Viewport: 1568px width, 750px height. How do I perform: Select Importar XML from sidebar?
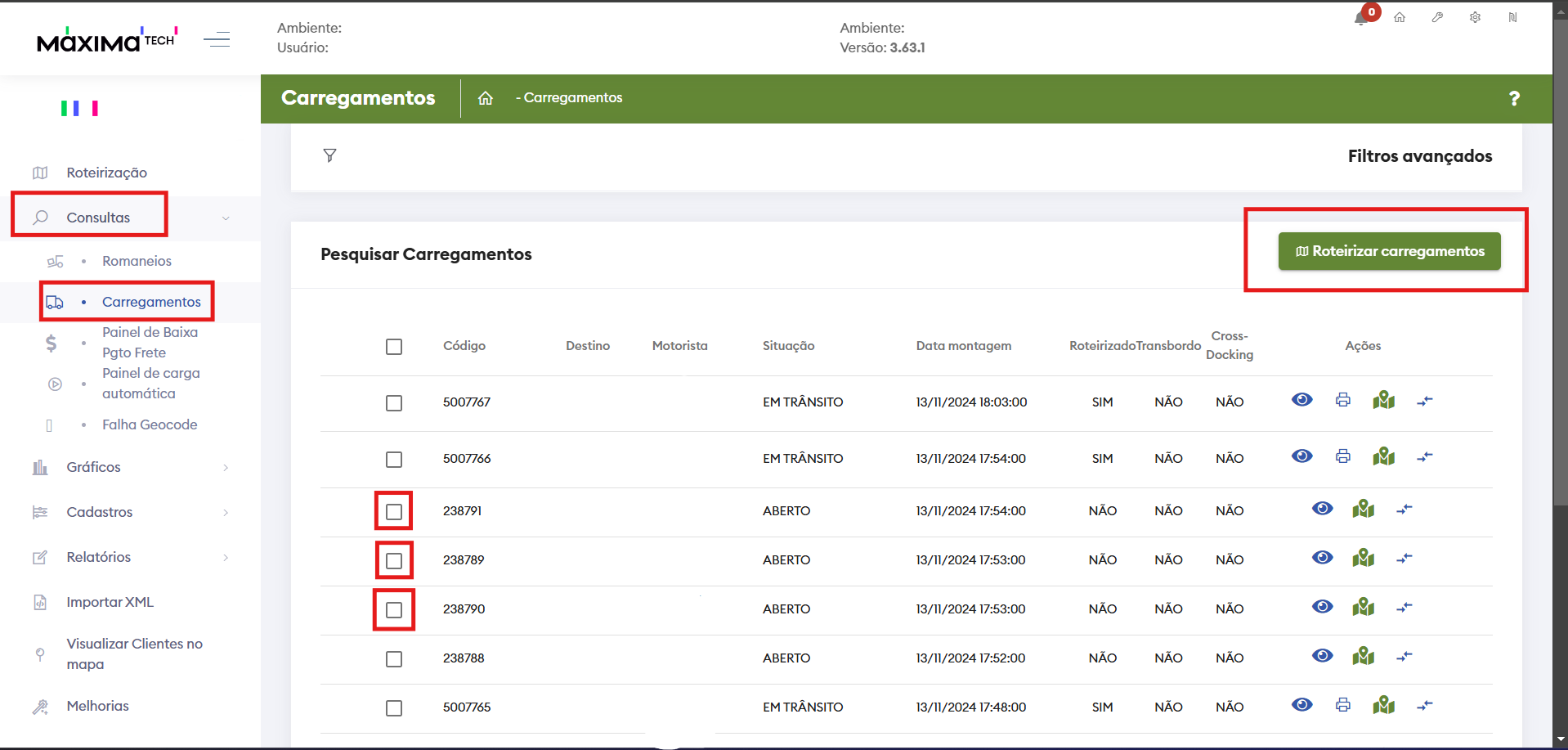(110, 602)
